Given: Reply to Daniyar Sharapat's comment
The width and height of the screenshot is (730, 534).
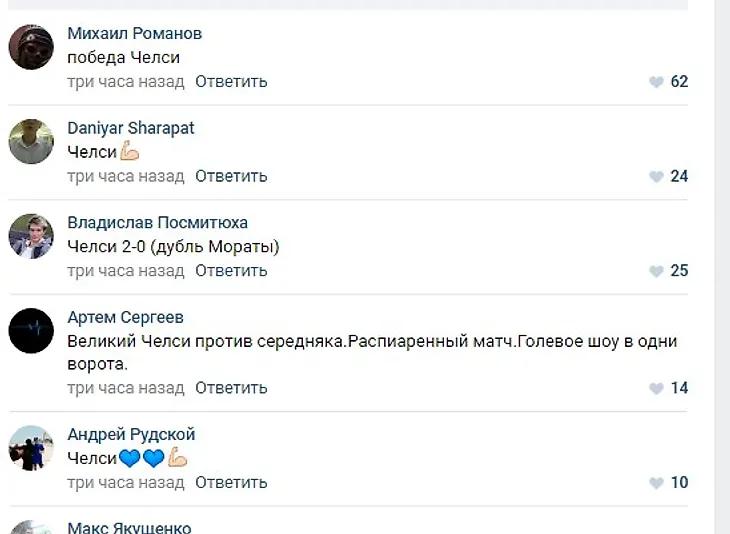Looking at the screenshot, I should (231, 176).
